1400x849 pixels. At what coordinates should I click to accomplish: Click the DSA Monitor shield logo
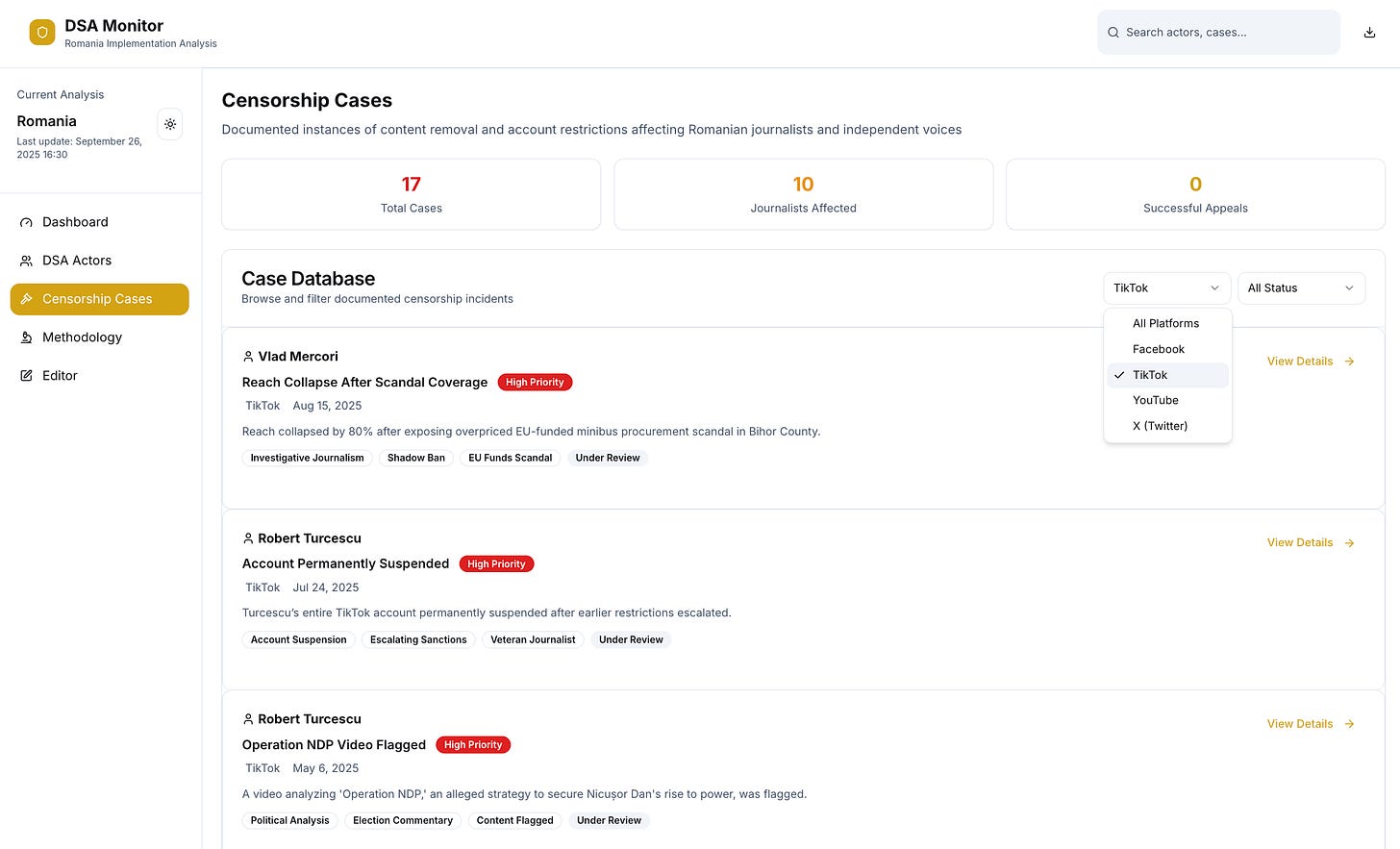[x=42, y=33]
